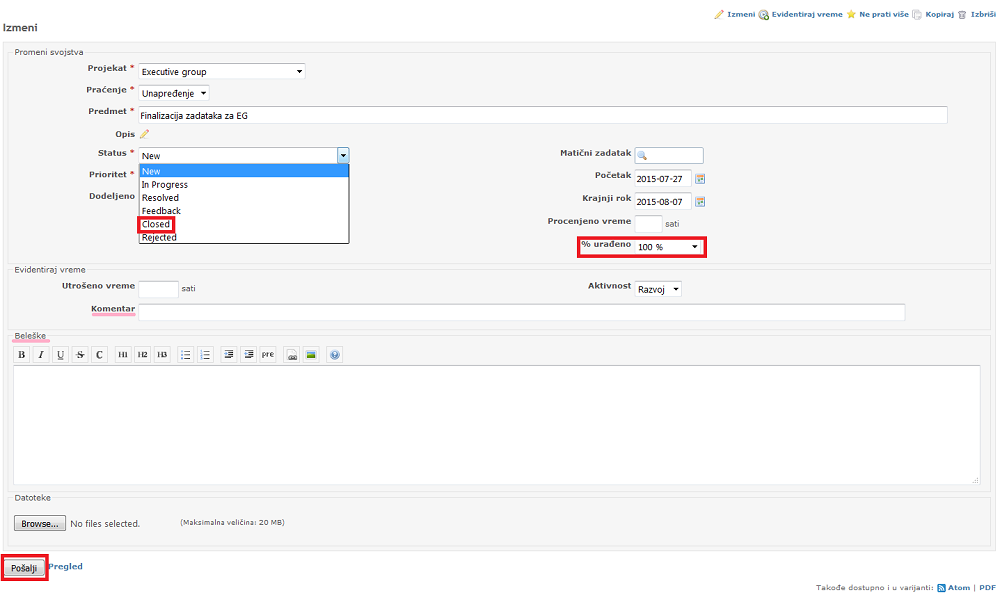Click the strikethrough formatting icon
The image size is (1000, 595).
click(80, 355)
